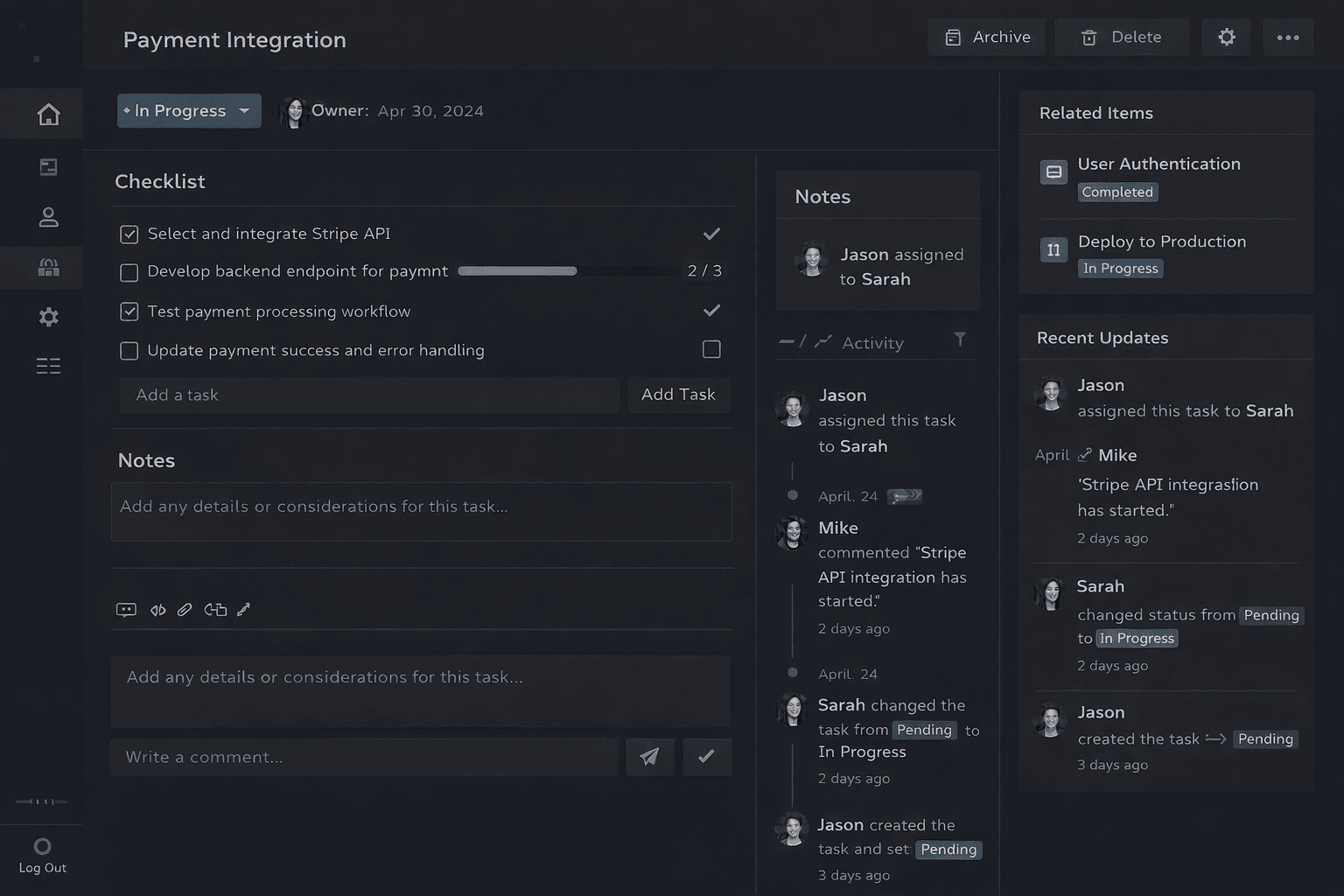Click the Write a comment field
The width and height of the screenshot is (1344, 896).
point(364,757)
